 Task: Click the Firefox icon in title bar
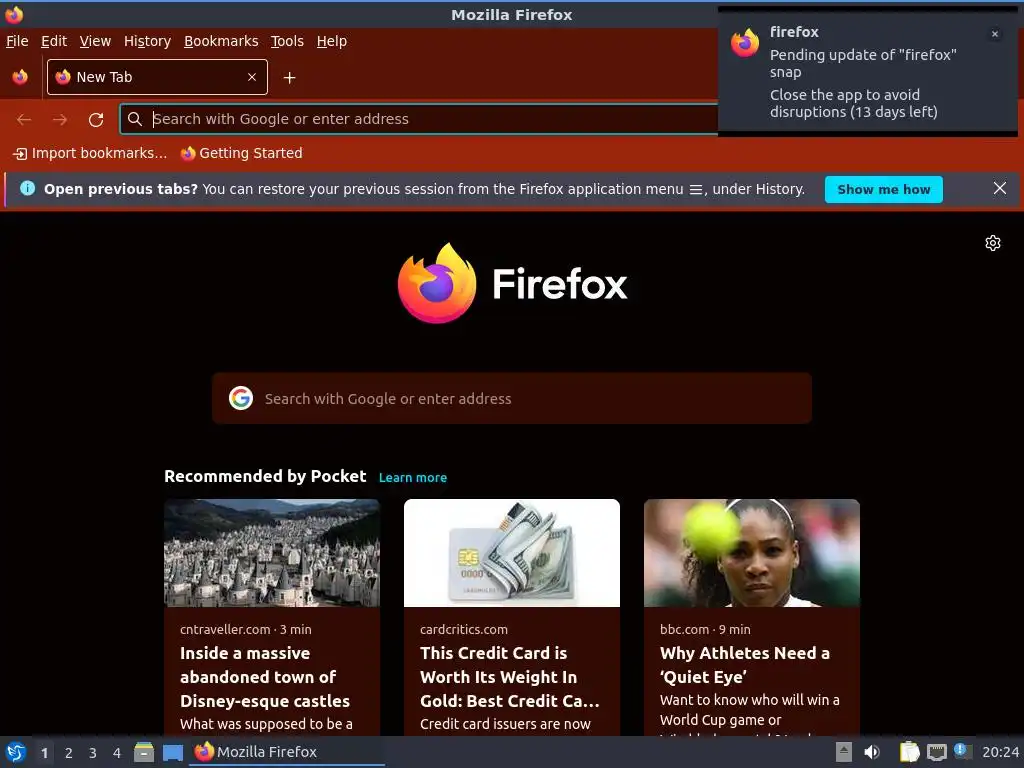(14, 14)
